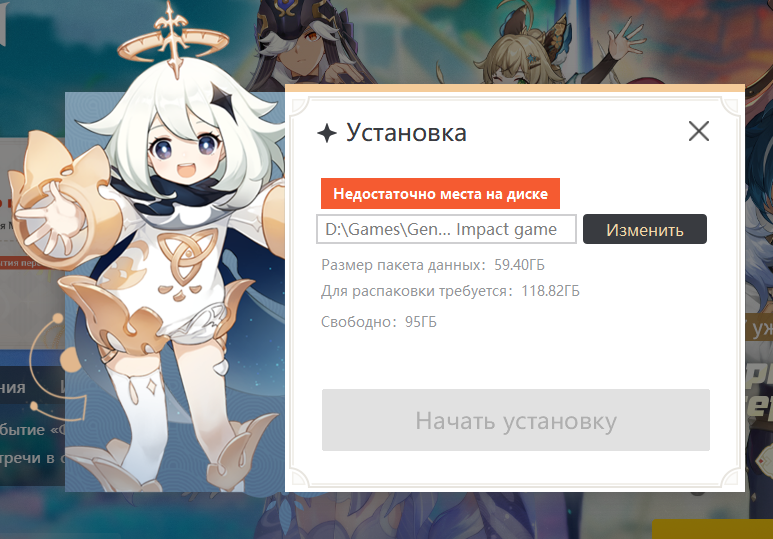Click the four-point star icon beside Установка

pyautogui.click(x=326, y=133)
